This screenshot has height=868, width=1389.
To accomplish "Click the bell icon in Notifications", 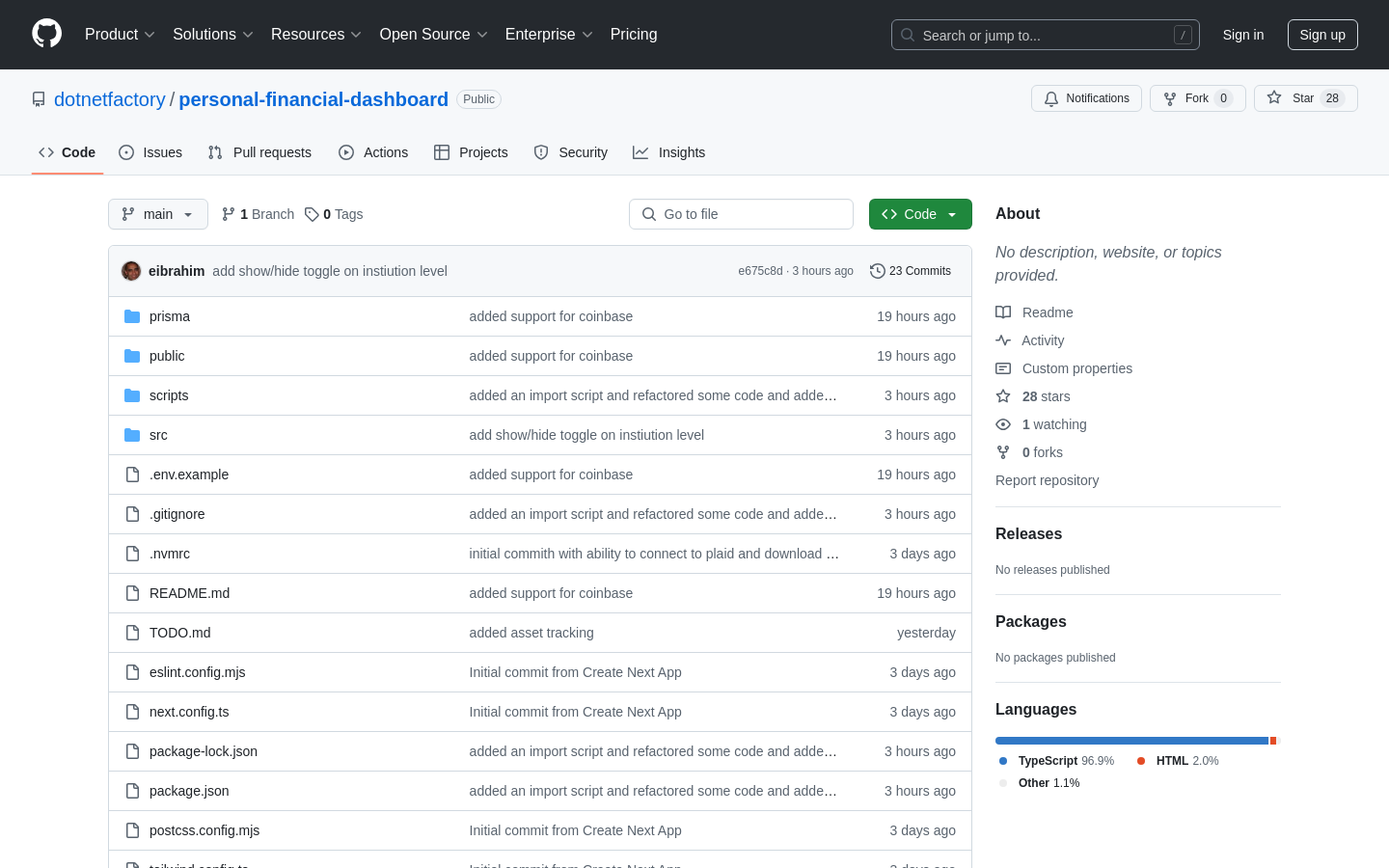I will pyautogui.click(x=1051, y=98).
